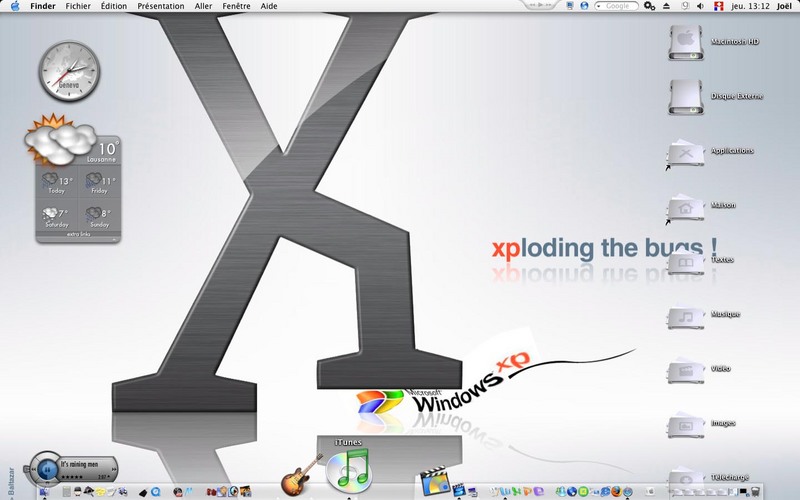Screen dimensions: 800x500
Task: Open the Apple logo icon in dock
Action: tap(650, 491)
